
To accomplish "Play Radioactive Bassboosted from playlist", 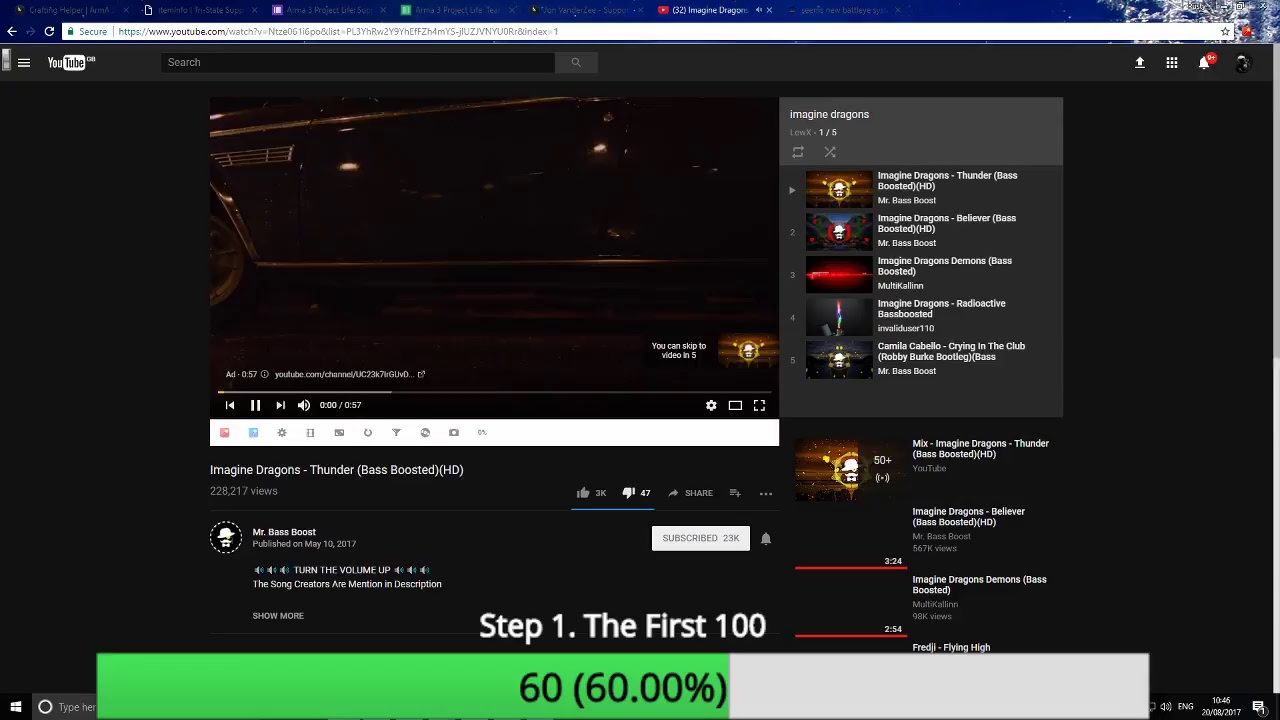I will click(x=920, y=316).
